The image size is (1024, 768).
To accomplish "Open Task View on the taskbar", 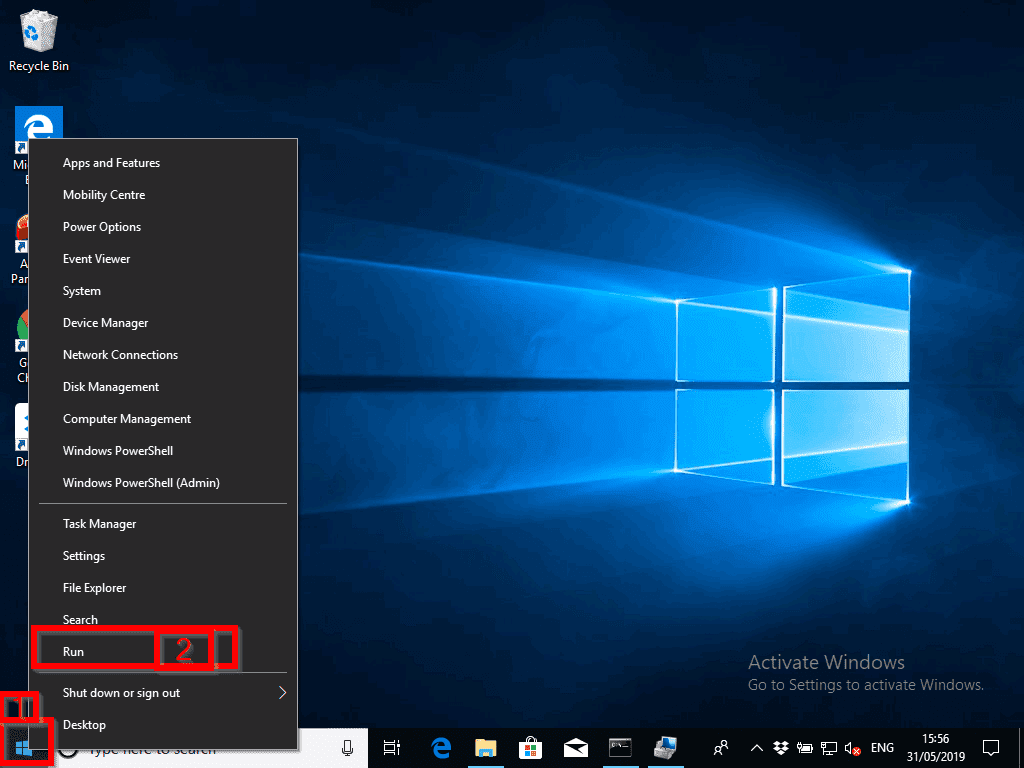I will (392, 748).
